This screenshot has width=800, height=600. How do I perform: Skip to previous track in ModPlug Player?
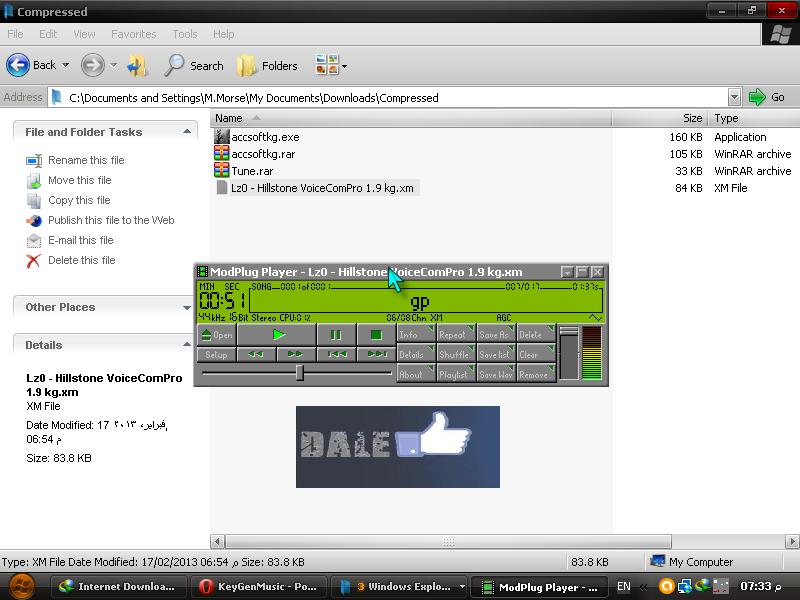(x=336, y=354)
